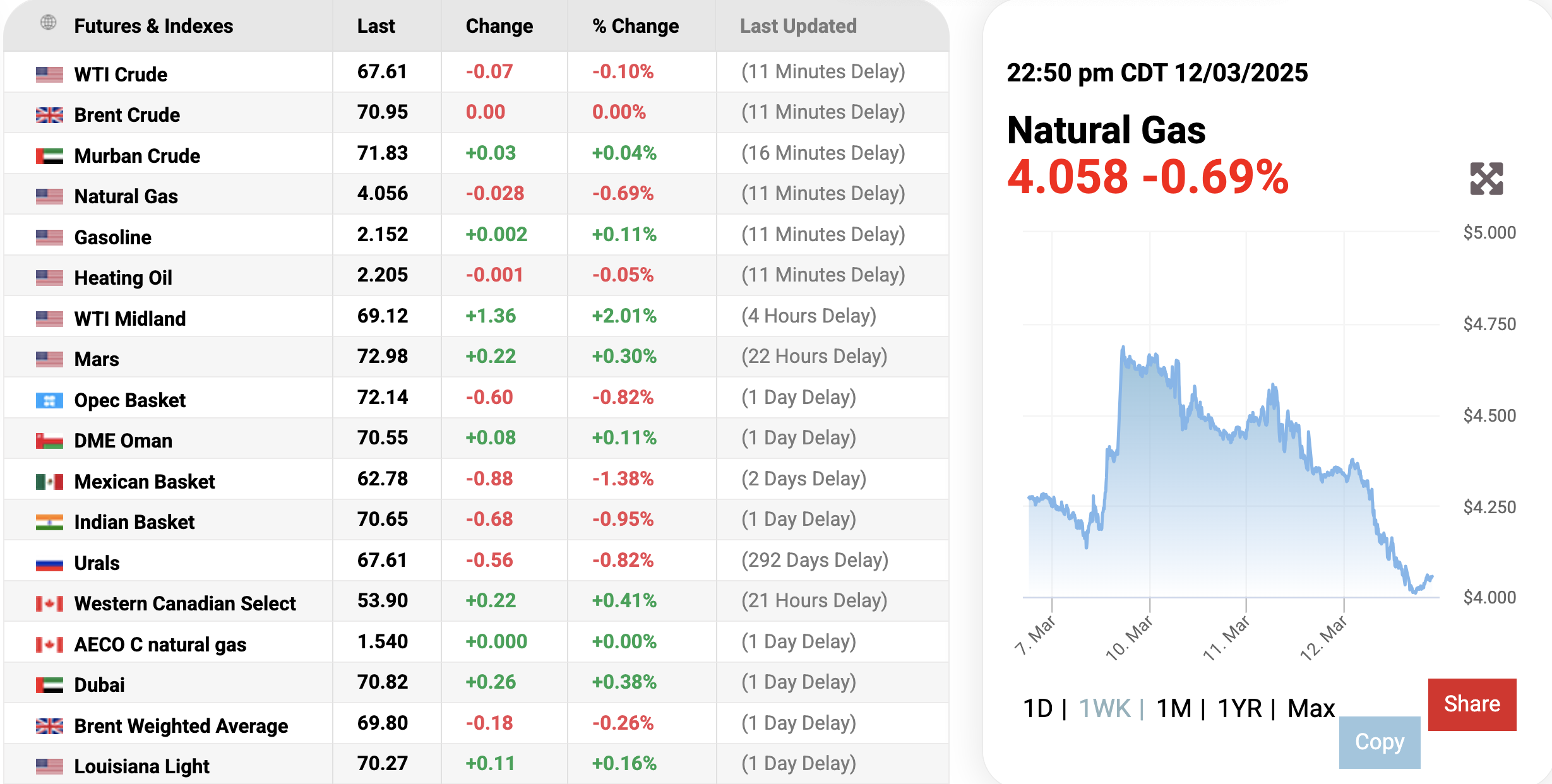The image size is (1552, 784).
Task: Click the Russian flag beside Urals
Action: [x=49, y=563]
